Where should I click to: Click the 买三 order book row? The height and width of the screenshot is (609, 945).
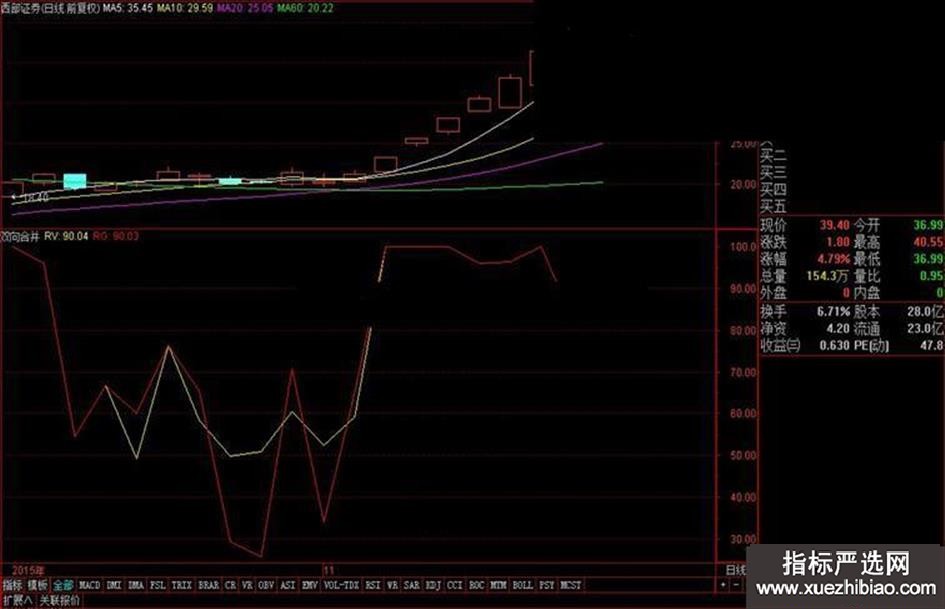click(x=773, y=174)
